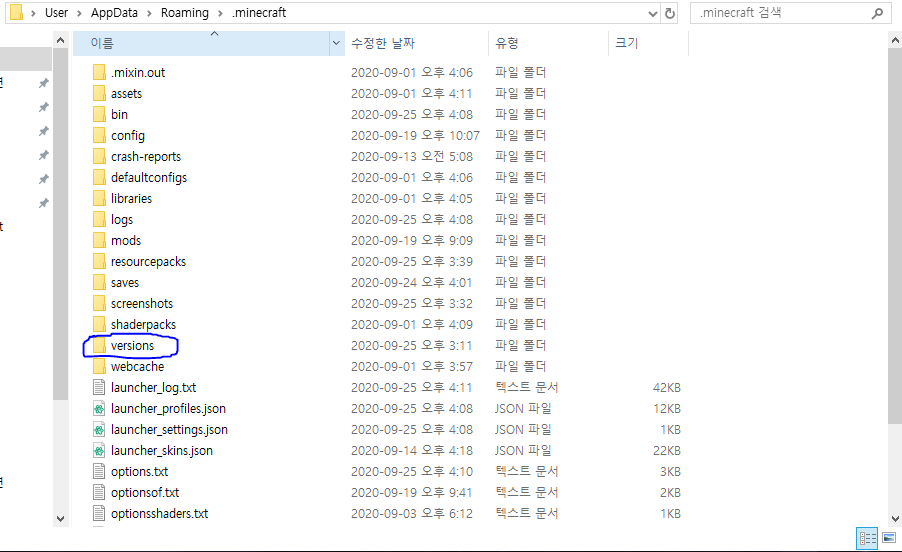Click the 텍스트 문서 type of options.txt
Viewport: 902px width, 552px height.
526,472
